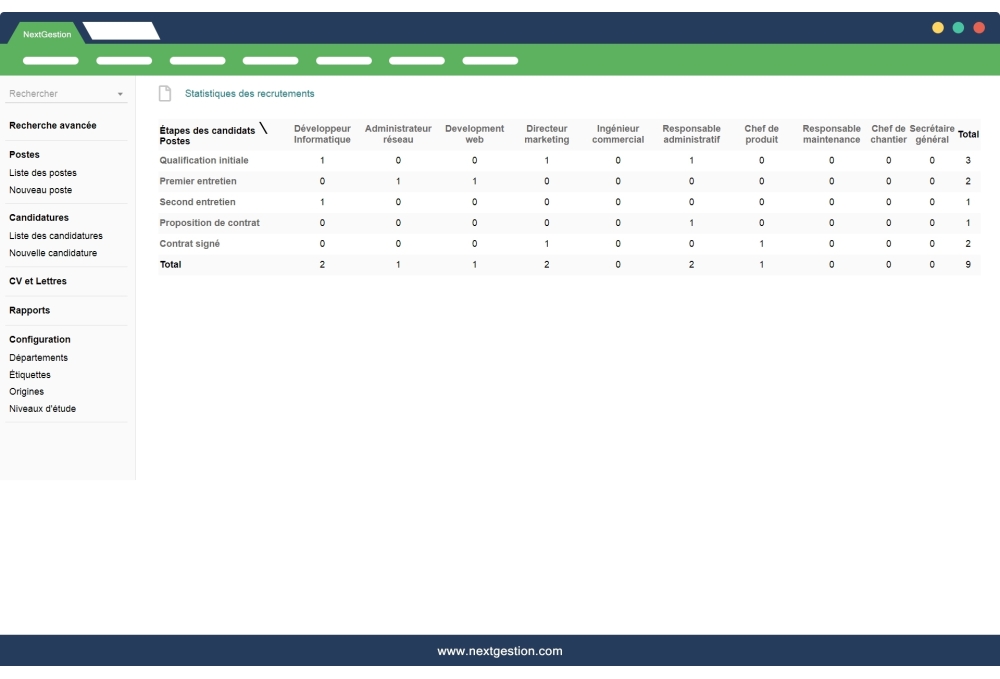Click the first green navigation bar button
This screenshot has width=1000, height=679.
click(50, 60)
